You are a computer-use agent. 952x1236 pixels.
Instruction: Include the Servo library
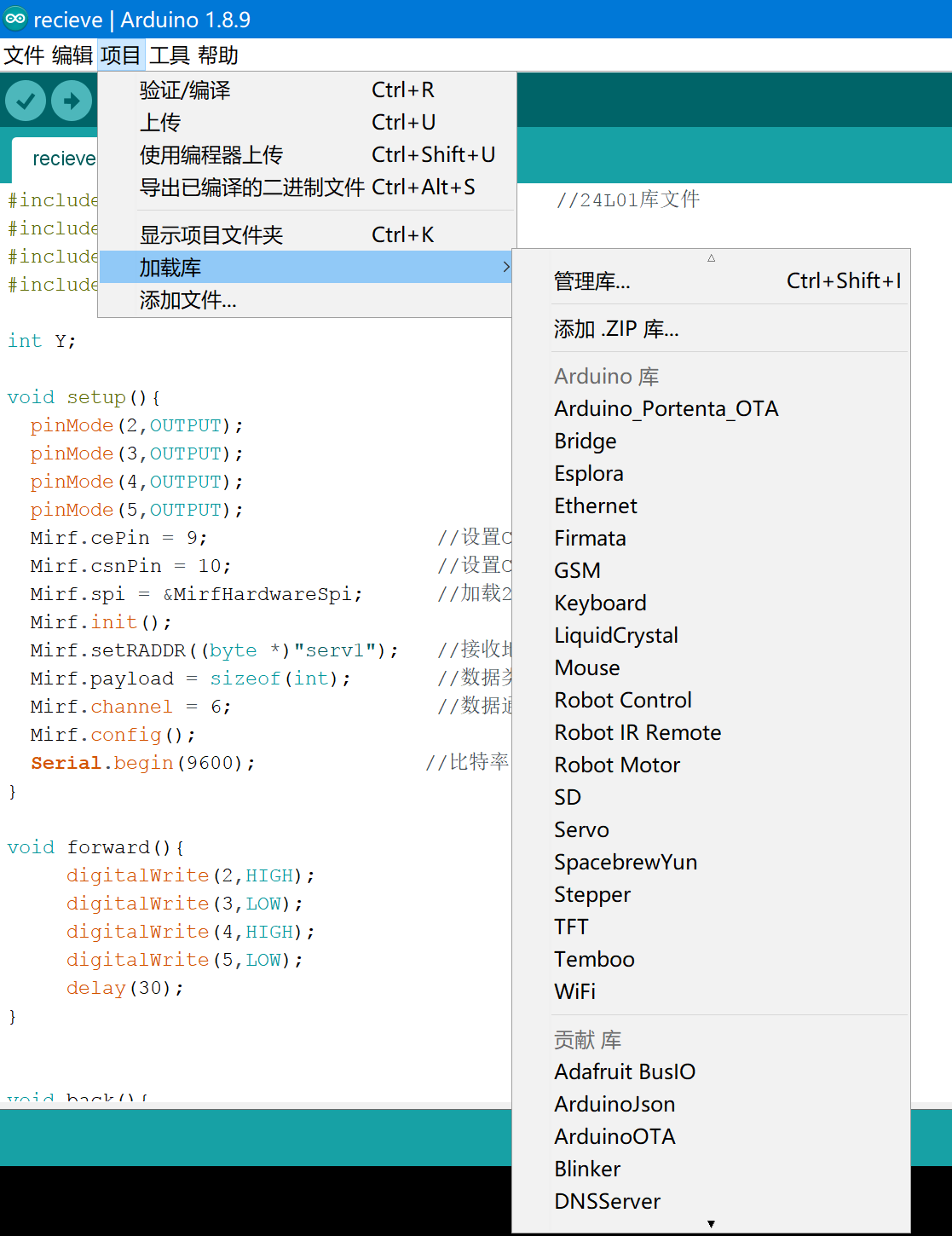click(711, 829)
